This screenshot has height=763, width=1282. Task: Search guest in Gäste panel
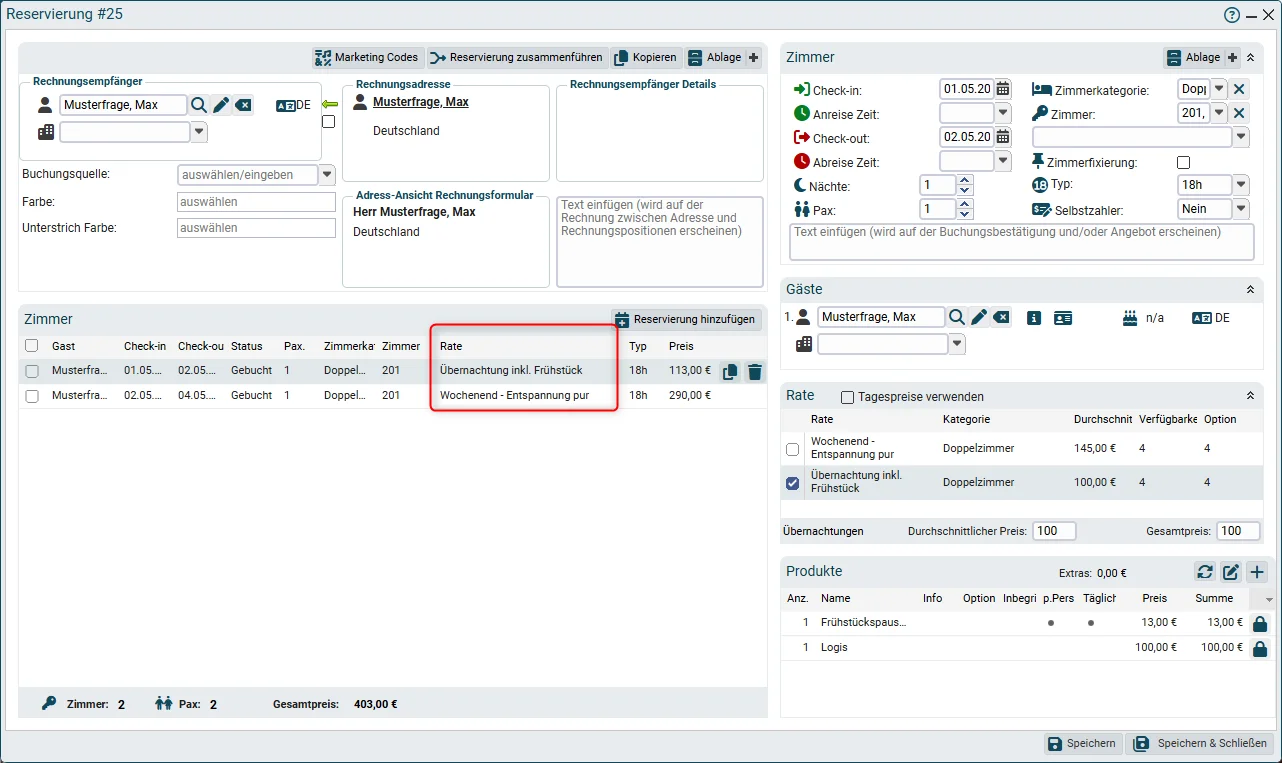pyautogui.click(x=957, y=317)
